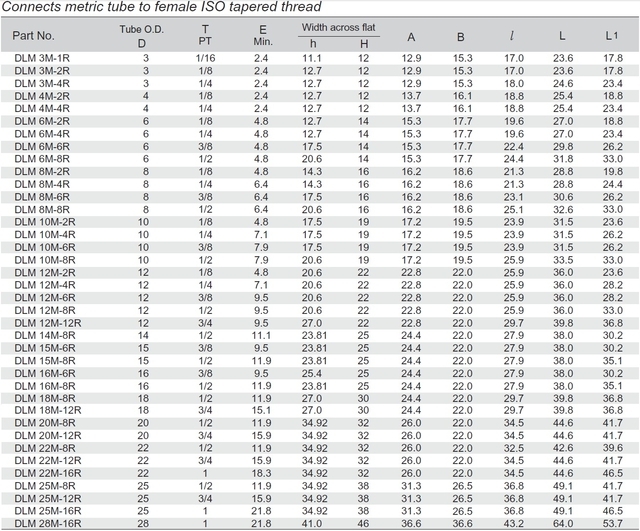
Task: Select part number DLM 18M-12R
Action: (x=48, y=410)
